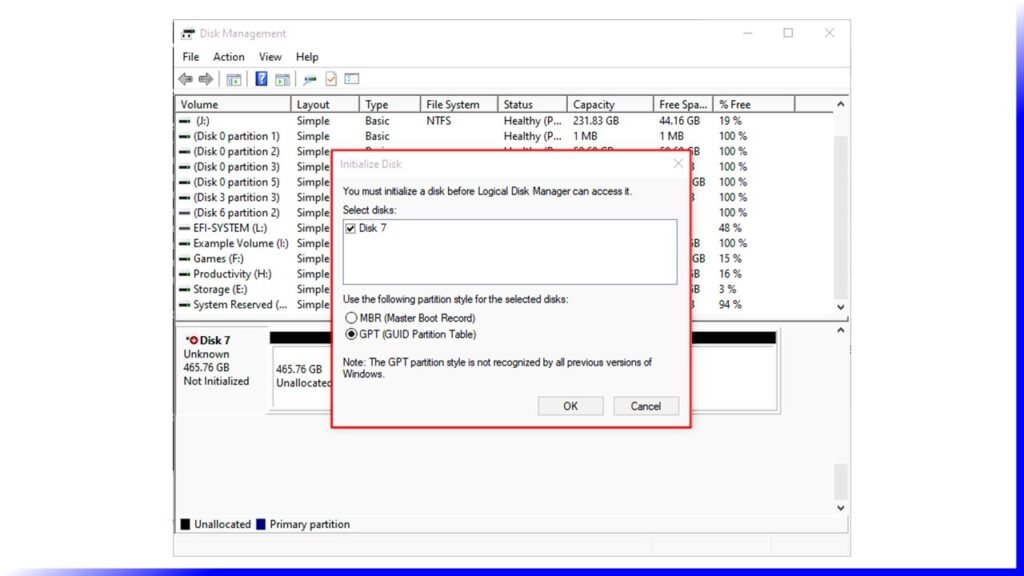
Task: Click the last list-view toolbar icon
Action: [x=352, y=79]
